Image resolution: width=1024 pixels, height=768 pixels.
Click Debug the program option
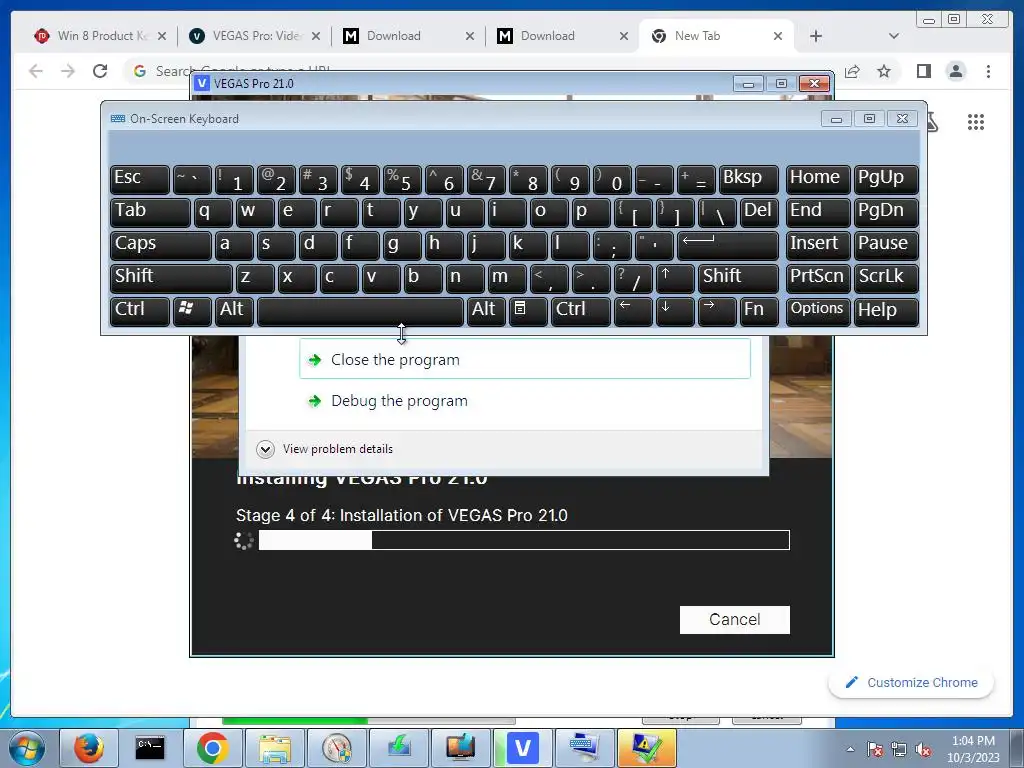pyautogui.click(x=524, y=400)
